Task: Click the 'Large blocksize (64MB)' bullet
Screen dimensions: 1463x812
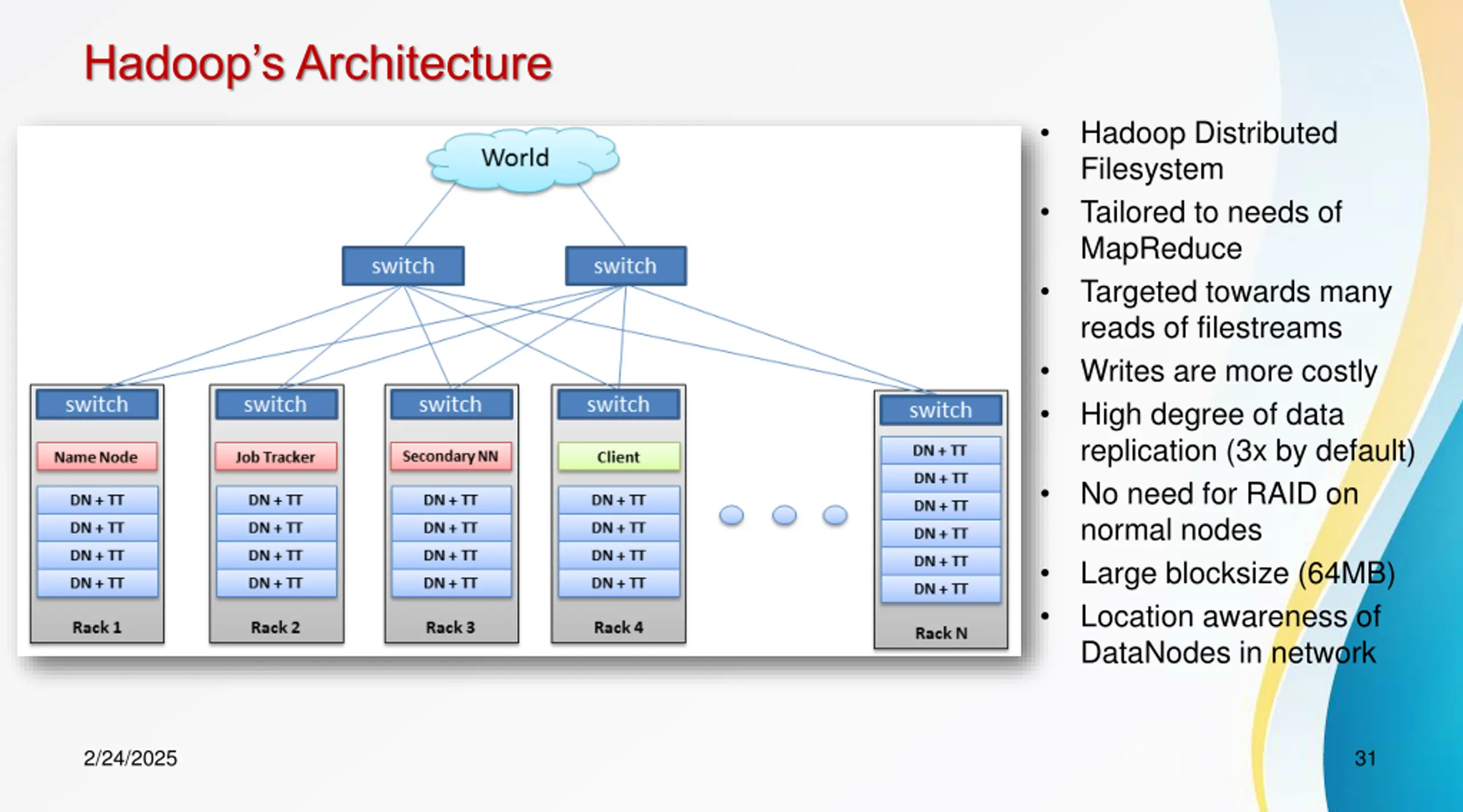Action: point(1237,574)
